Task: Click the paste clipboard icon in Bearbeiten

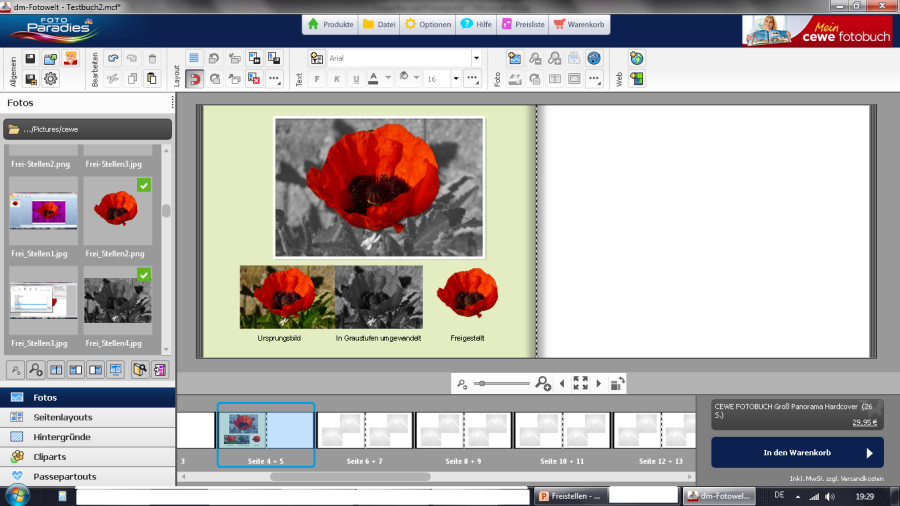Action: point(151,78)
